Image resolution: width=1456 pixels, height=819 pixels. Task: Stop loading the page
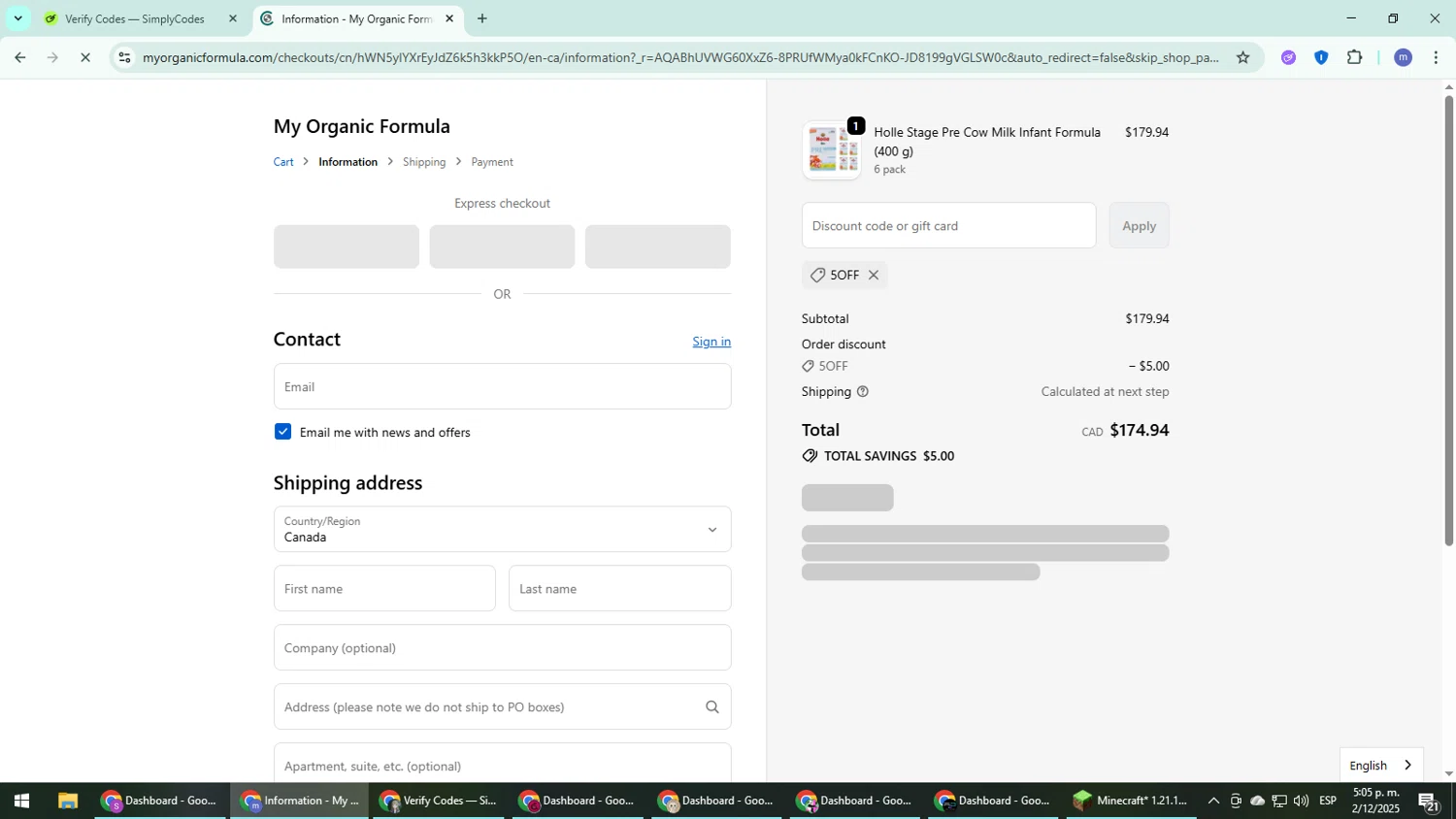(85, 57)
